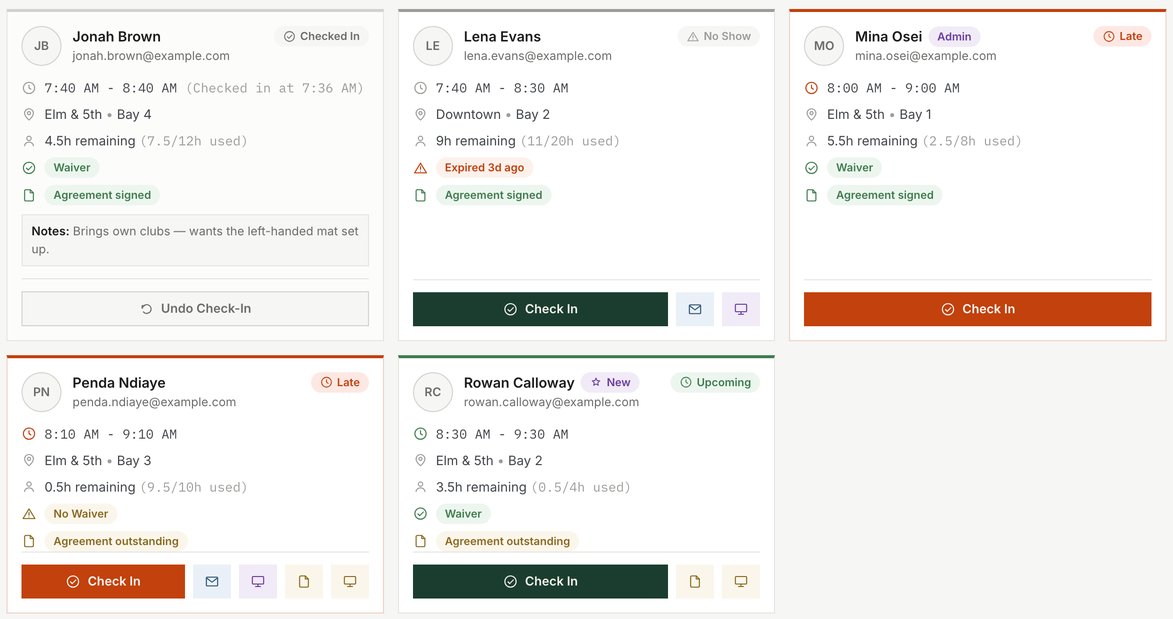Click the monitor icon button on Lena Evans card
The image size is (1173, 619).
click(741, 309)
